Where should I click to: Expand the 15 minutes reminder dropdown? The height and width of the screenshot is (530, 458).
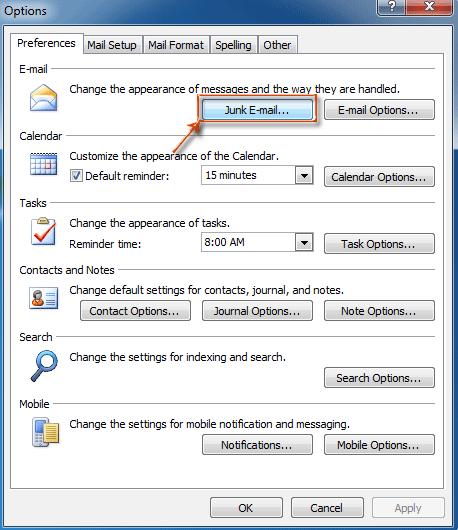tap(304, 175)
